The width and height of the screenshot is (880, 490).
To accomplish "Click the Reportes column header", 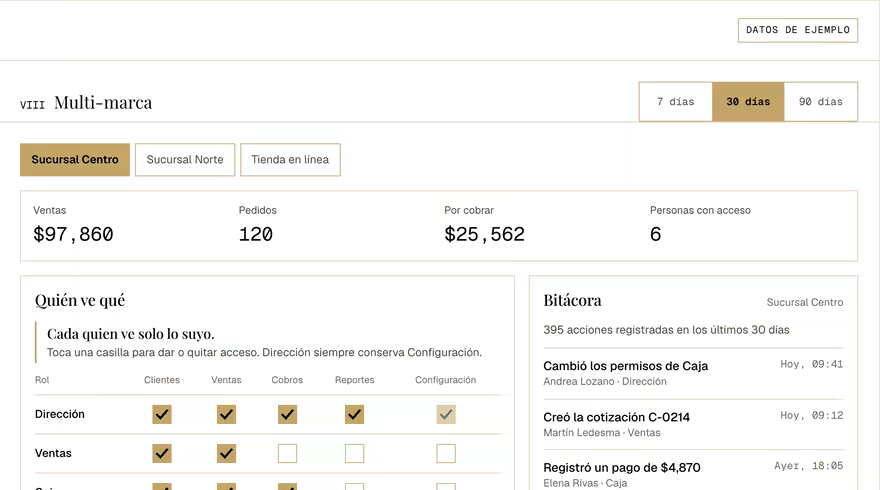I will pos(355,380).
